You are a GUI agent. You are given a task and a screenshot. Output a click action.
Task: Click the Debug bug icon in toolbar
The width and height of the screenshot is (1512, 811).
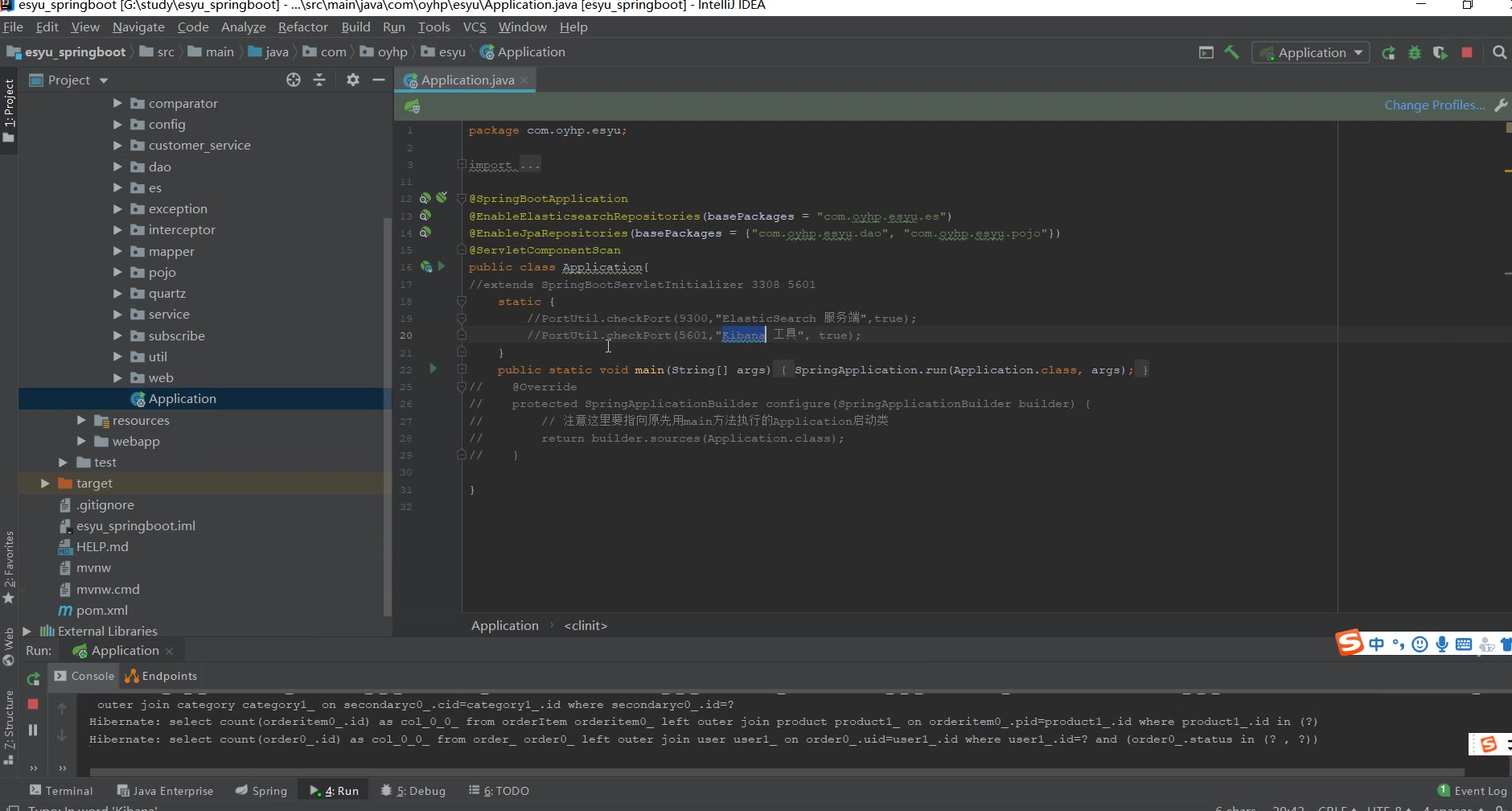tap(1414, 52)
